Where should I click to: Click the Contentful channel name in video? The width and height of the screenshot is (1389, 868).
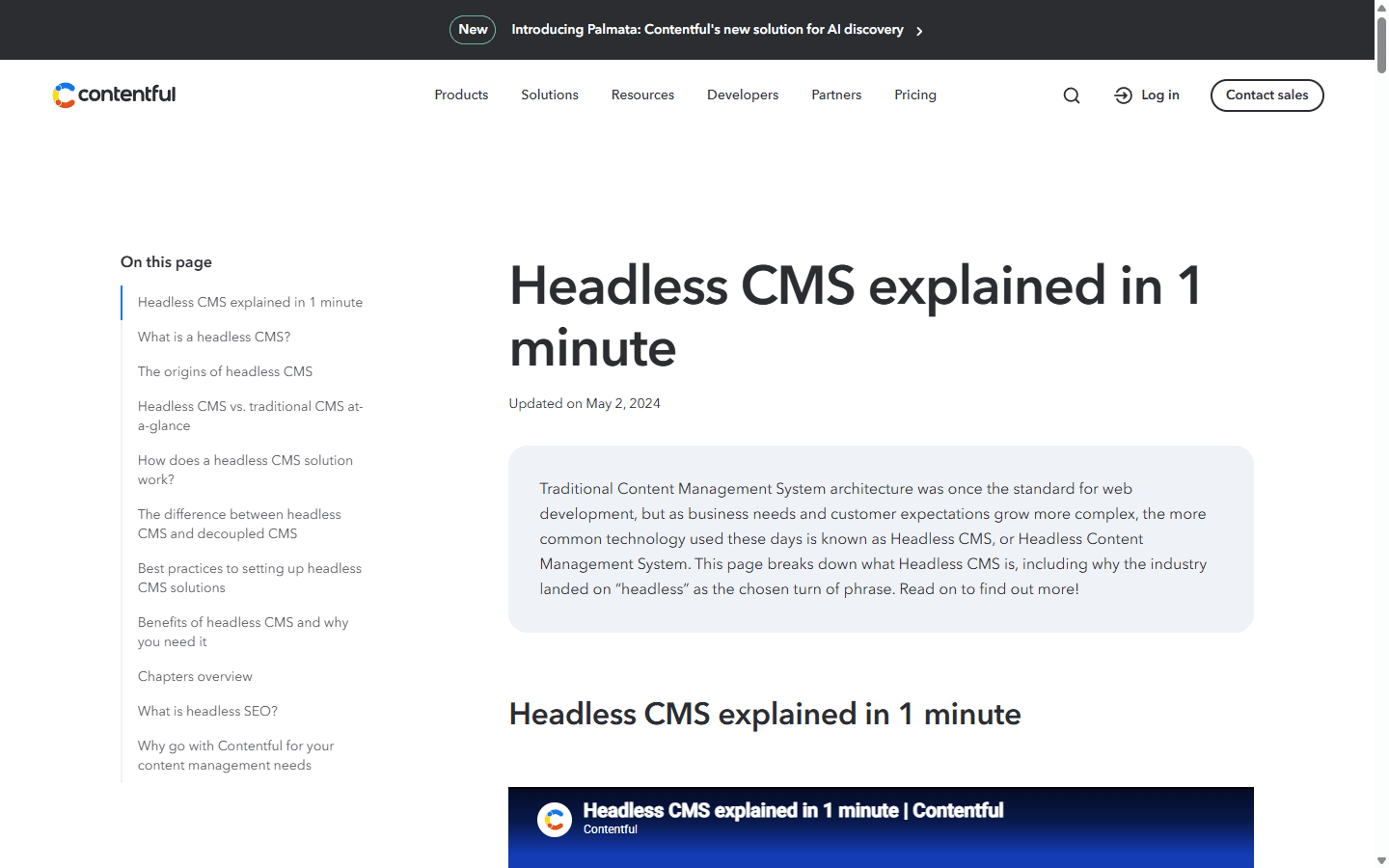click(x=611, y=829)
